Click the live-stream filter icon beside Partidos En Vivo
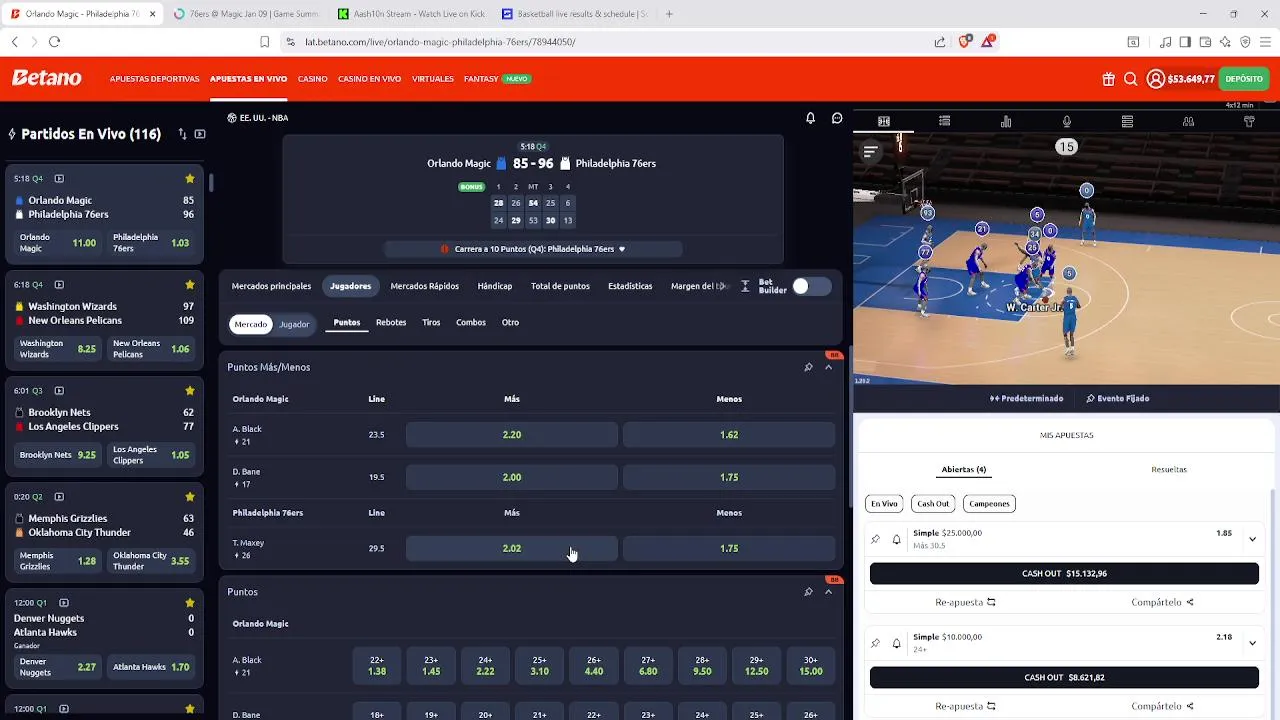Screen dimensions: 1280x720 click(200, 134)
